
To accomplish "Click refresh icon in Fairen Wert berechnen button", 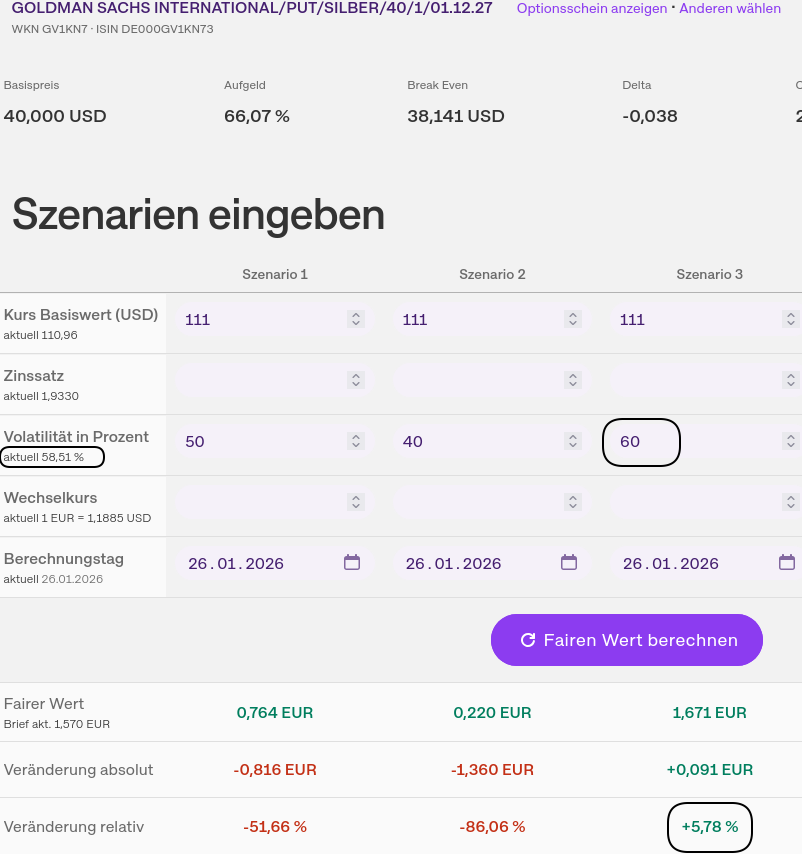I will [528, 640].
